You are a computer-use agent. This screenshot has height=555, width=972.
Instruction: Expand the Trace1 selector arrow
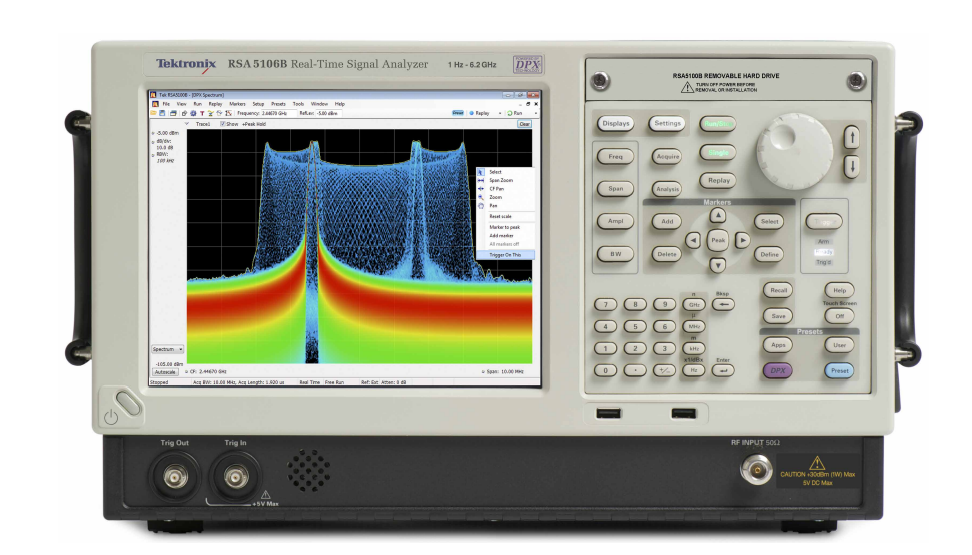click(x=187, y=124)
